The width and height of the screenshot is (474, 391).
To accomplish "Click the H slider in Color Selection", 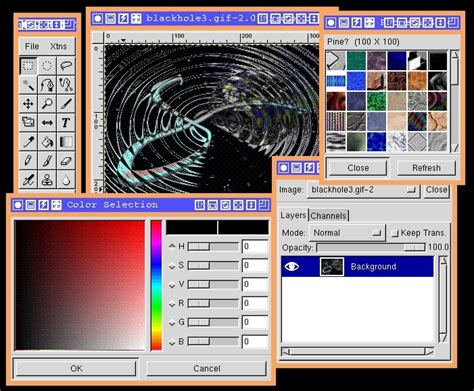I will point(213,247).
